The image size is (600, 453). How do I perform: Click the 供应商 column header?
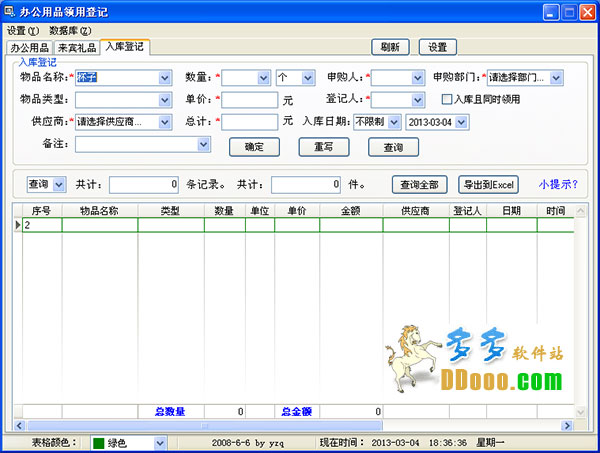click(x=416, y=211)
